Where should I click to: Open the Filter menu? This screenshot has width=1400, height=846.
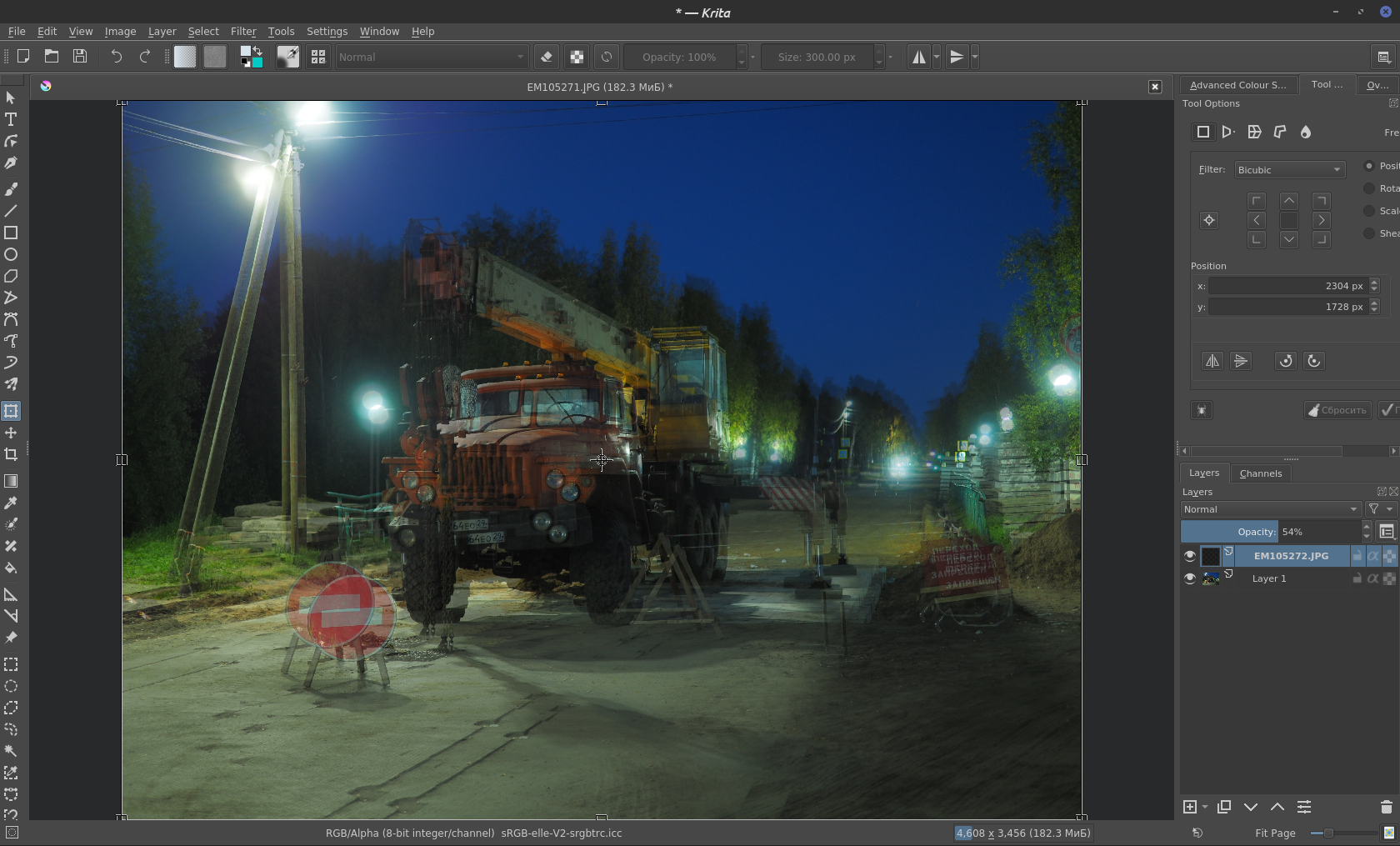[x=243, y=32]
